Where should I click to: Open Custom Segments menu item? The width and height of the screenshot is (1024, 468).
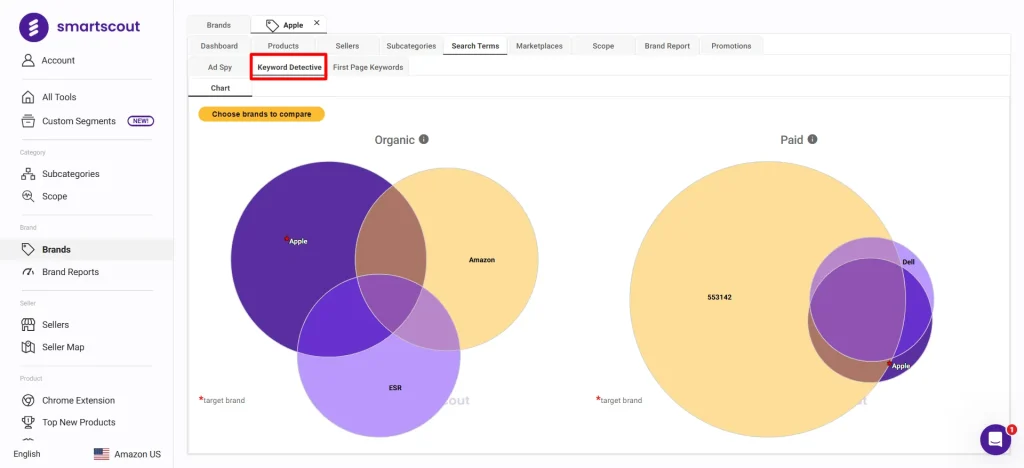(79, 121)
